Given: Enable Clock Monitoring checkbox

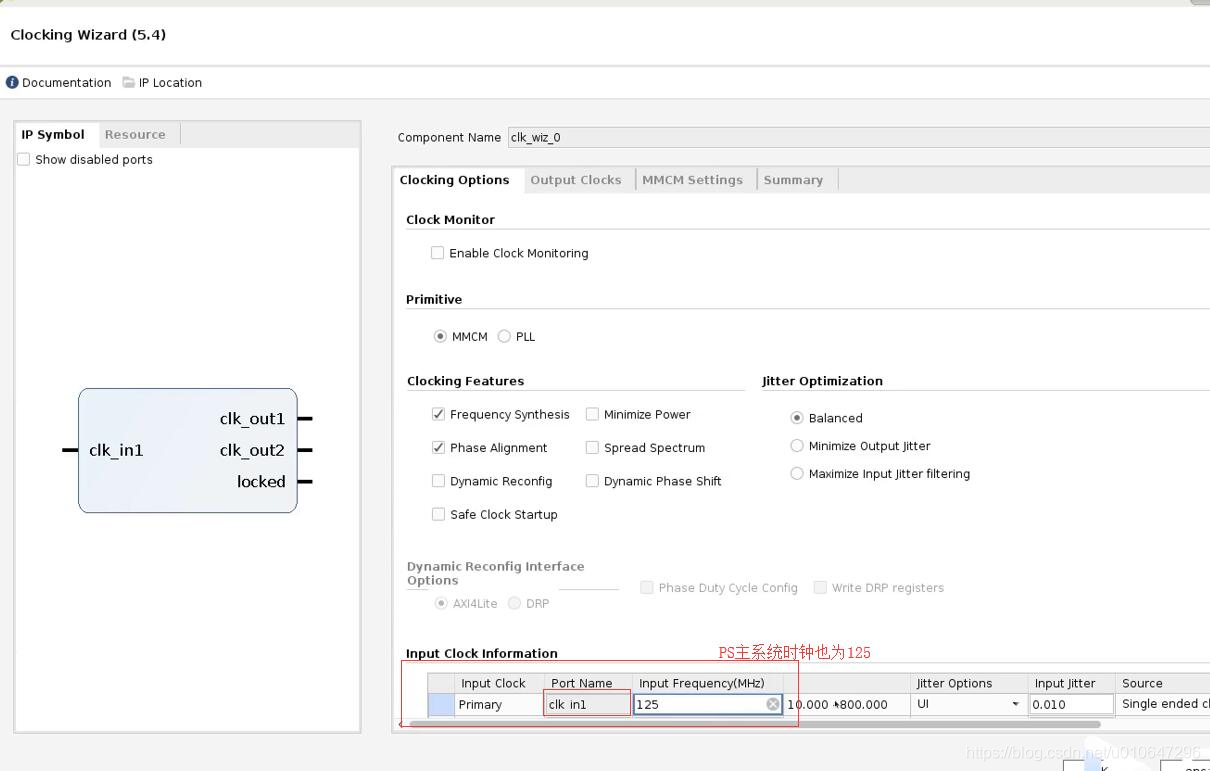Looking at the screenshot, I should click(437, 253).
